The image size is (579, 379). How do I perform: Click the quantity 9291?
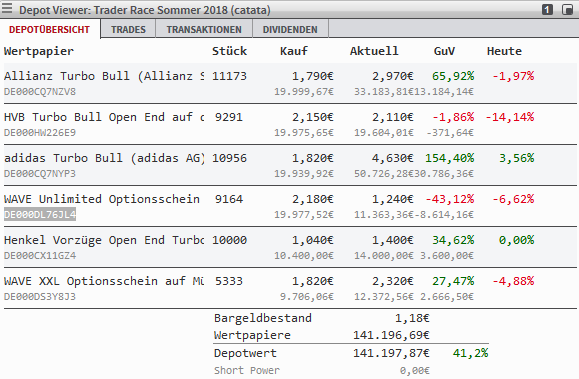pyautogui.click(x=229, y=117)
